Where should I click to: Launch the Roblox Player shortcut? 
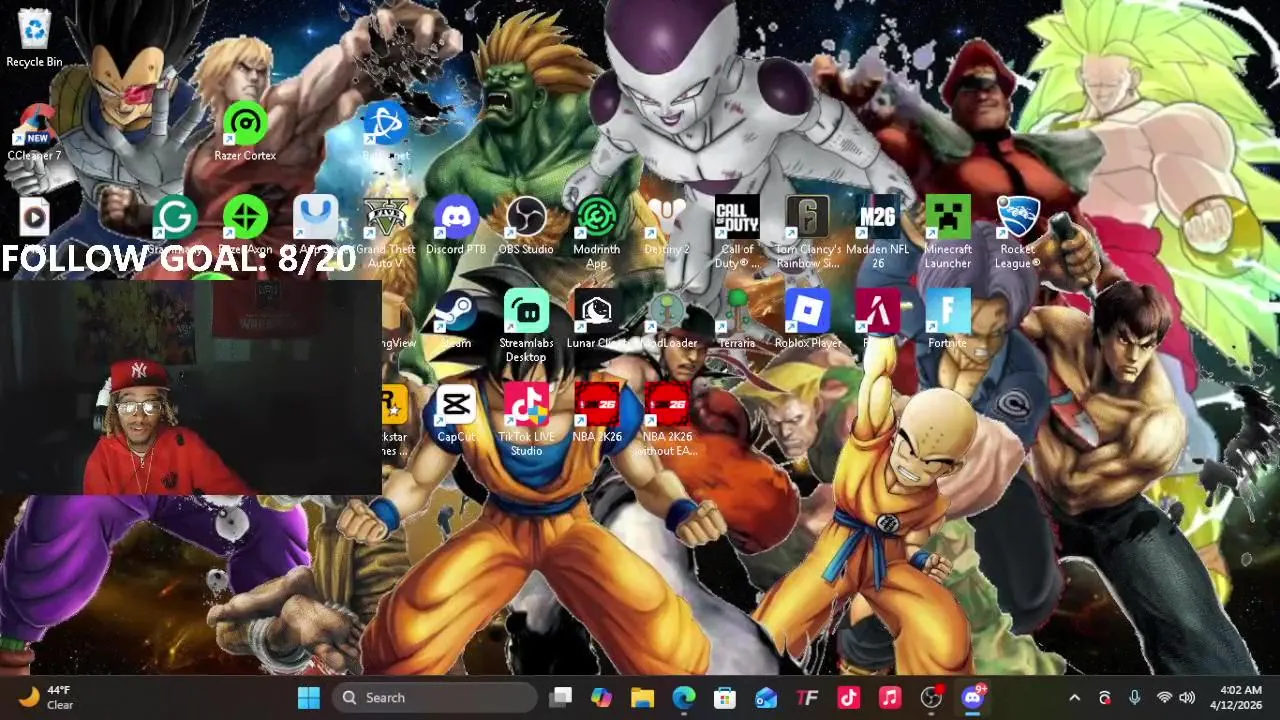tap(807, 319)
